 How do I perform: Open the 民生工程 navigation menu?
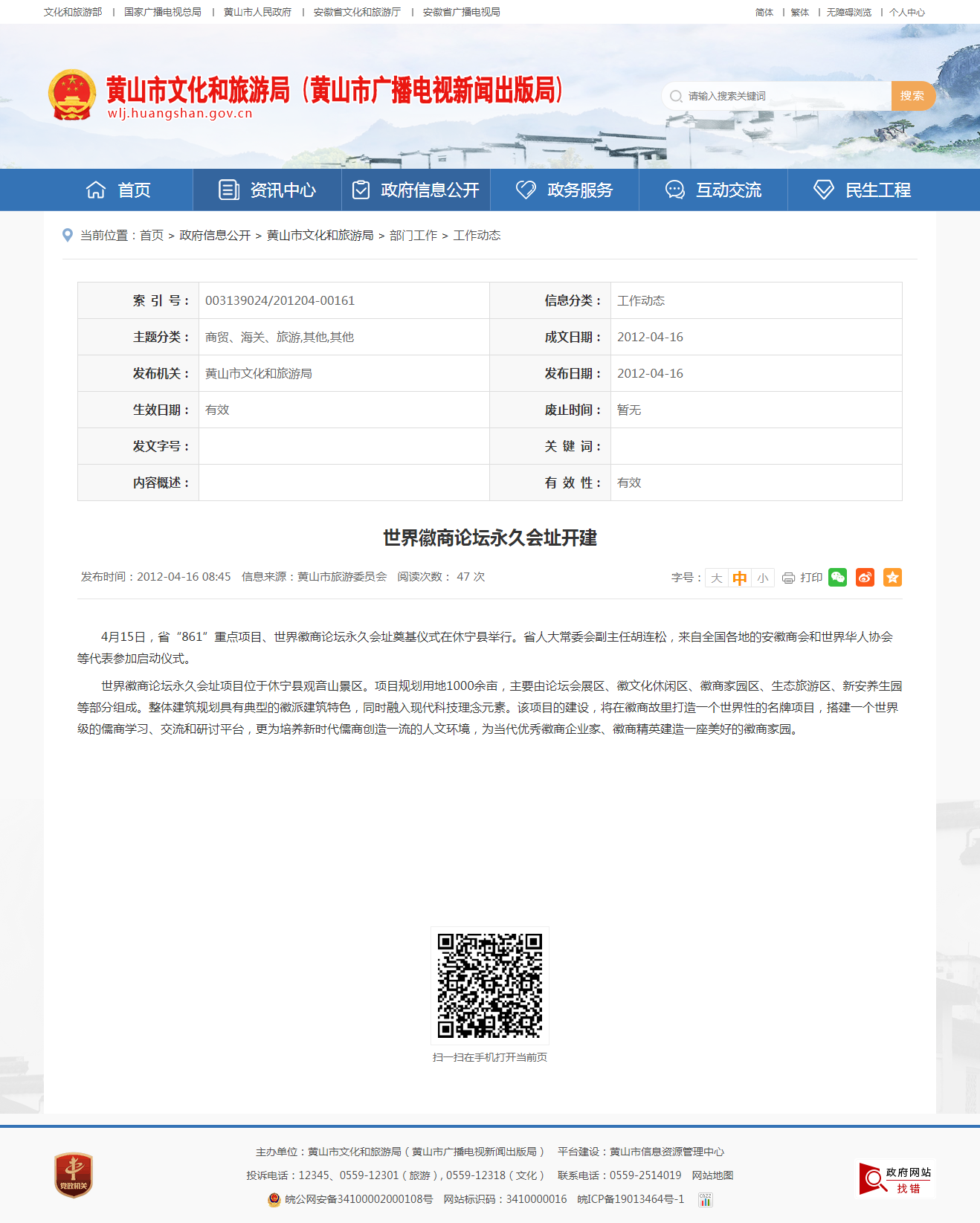863,190
